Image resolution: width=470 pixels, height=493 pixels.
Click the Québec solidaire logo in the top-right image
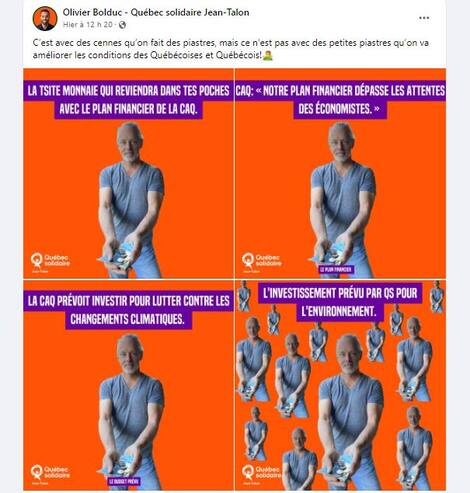pos(262,262)
